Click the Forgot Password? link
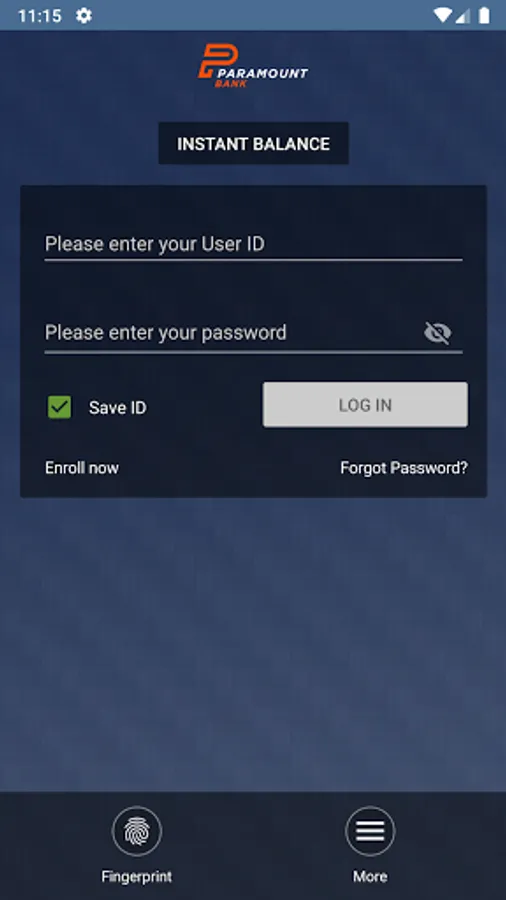 pyautogui.click(x=404, y=468)
